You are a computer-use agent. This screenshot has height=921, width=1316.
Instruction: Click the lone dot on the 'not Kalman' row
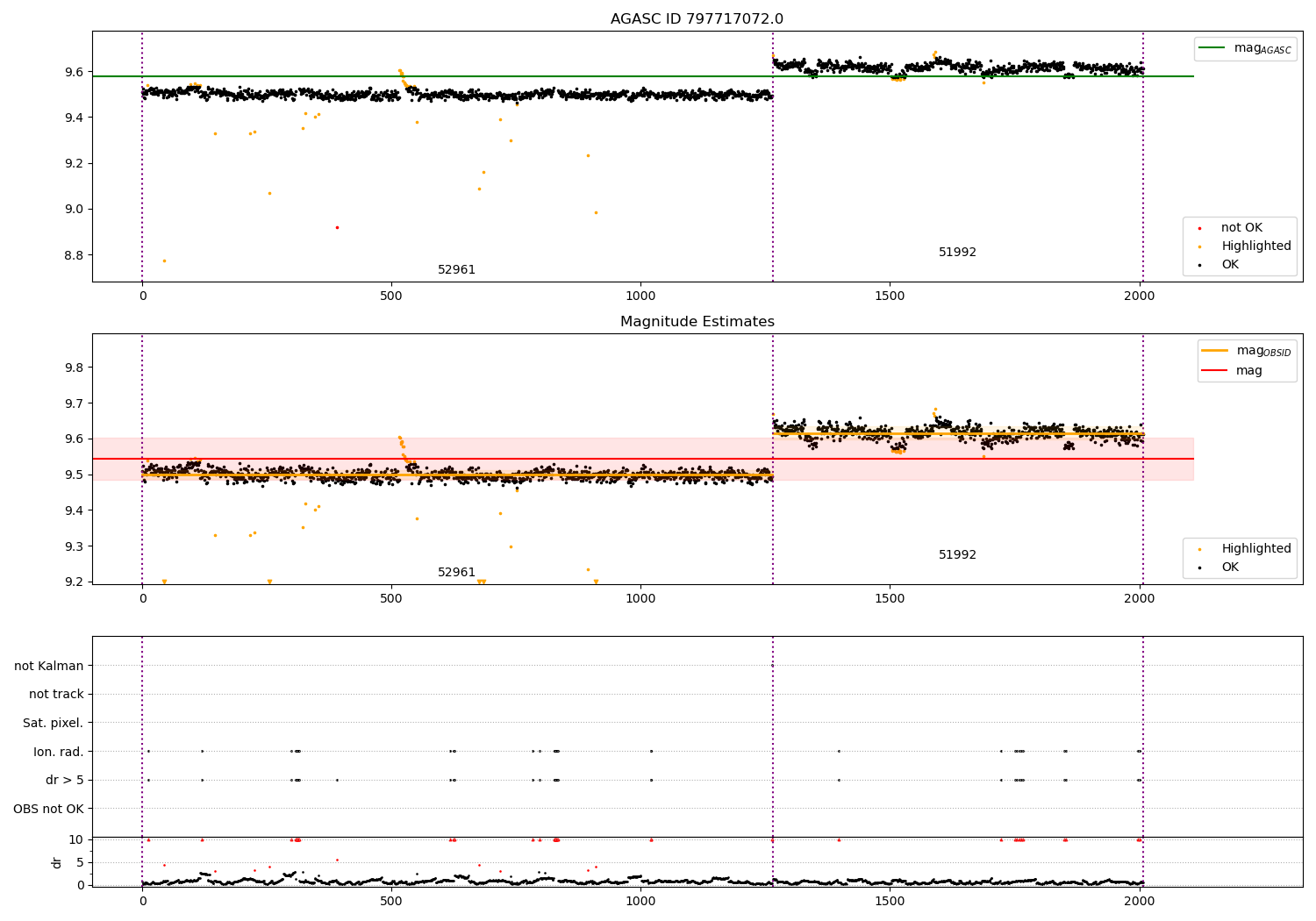click(x=772, y=666)
